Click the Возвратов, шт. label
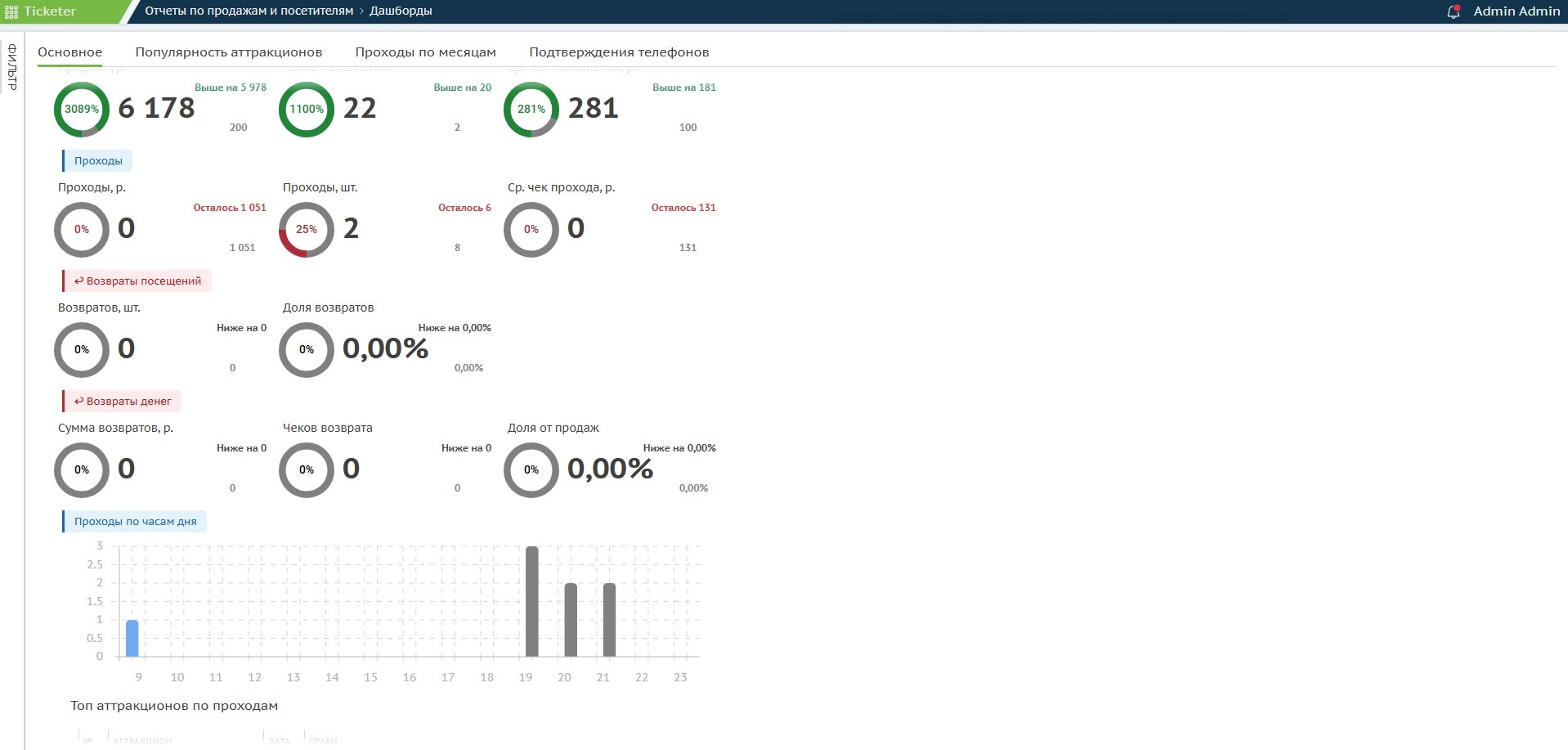The image size is (1568, 750). click(x=99, y=308)
